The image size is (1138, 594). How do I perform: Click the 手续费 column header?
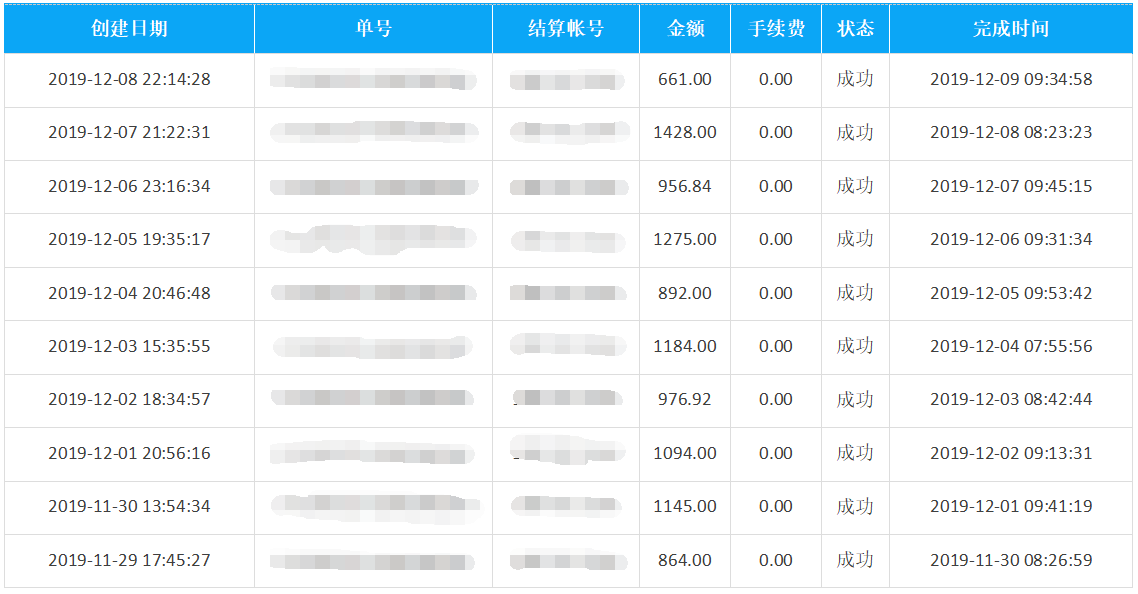776,29
